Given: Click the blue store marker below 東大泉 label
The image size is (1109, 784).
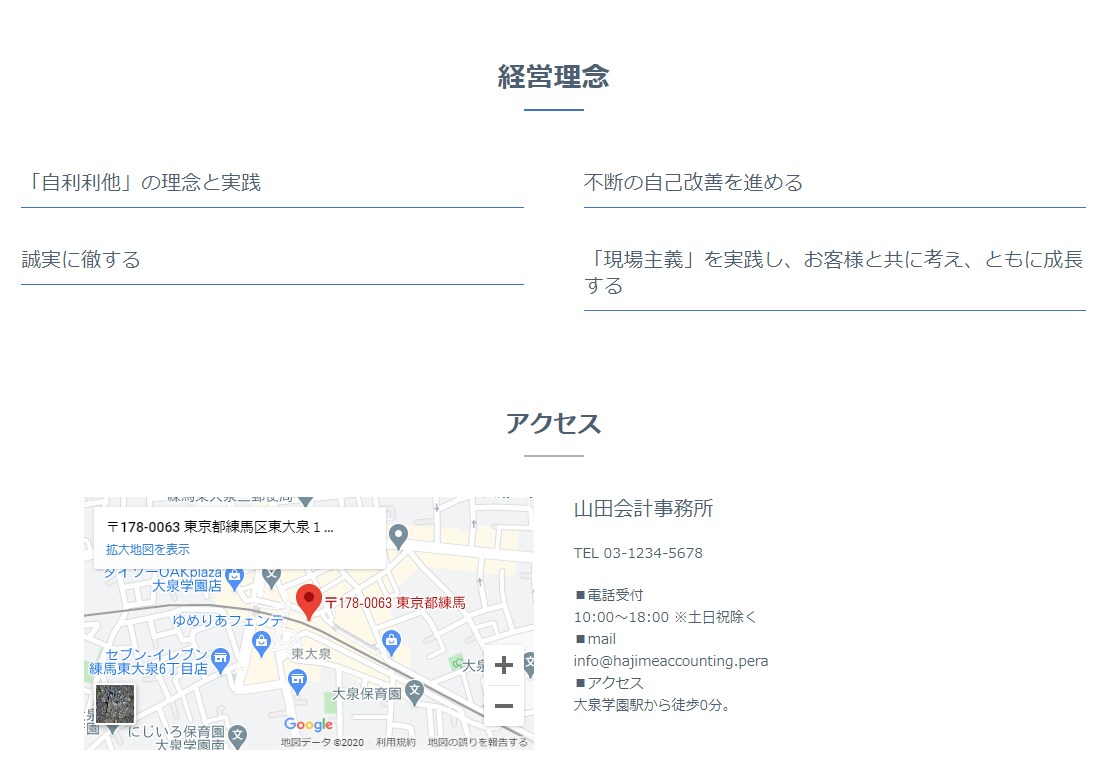Looking at the screenshot, I should pos(298,681).
